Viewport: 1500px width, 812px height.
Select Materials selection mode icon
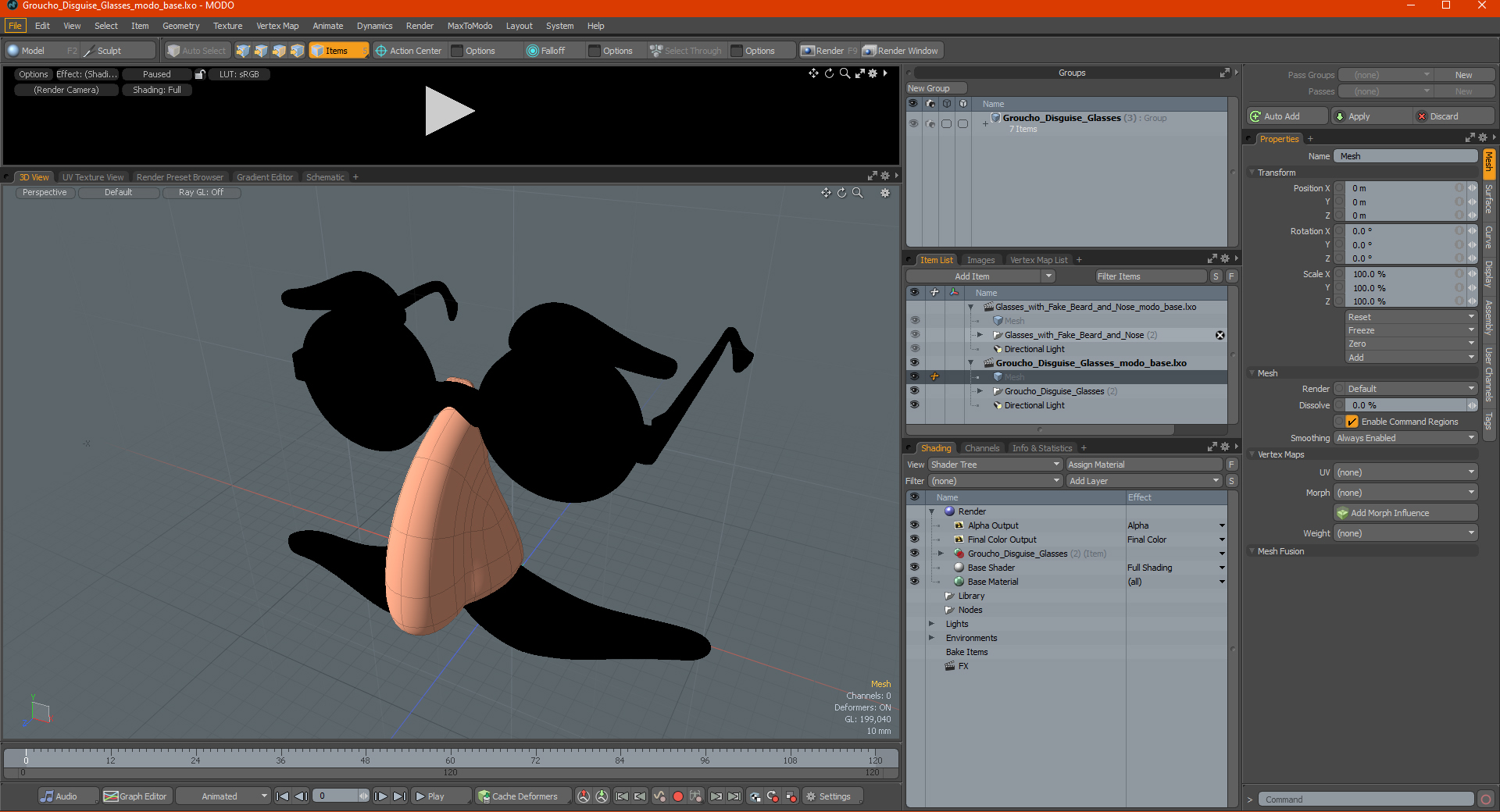click(297, 51)
